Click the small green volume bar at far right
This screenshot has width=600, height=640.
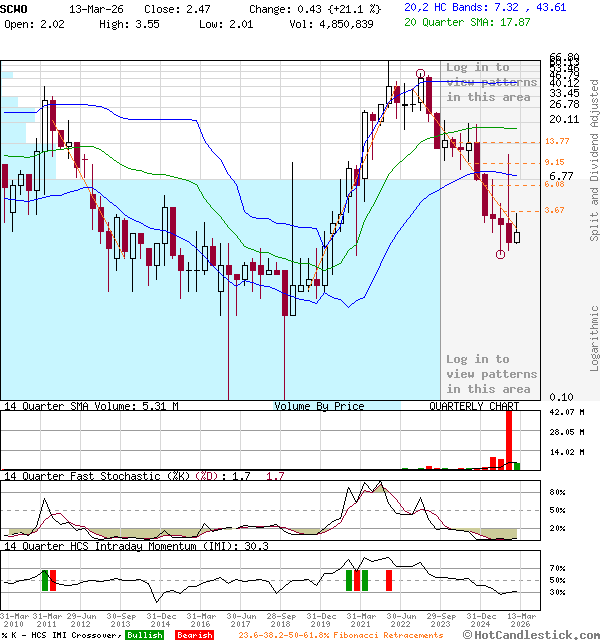point(517,465)
